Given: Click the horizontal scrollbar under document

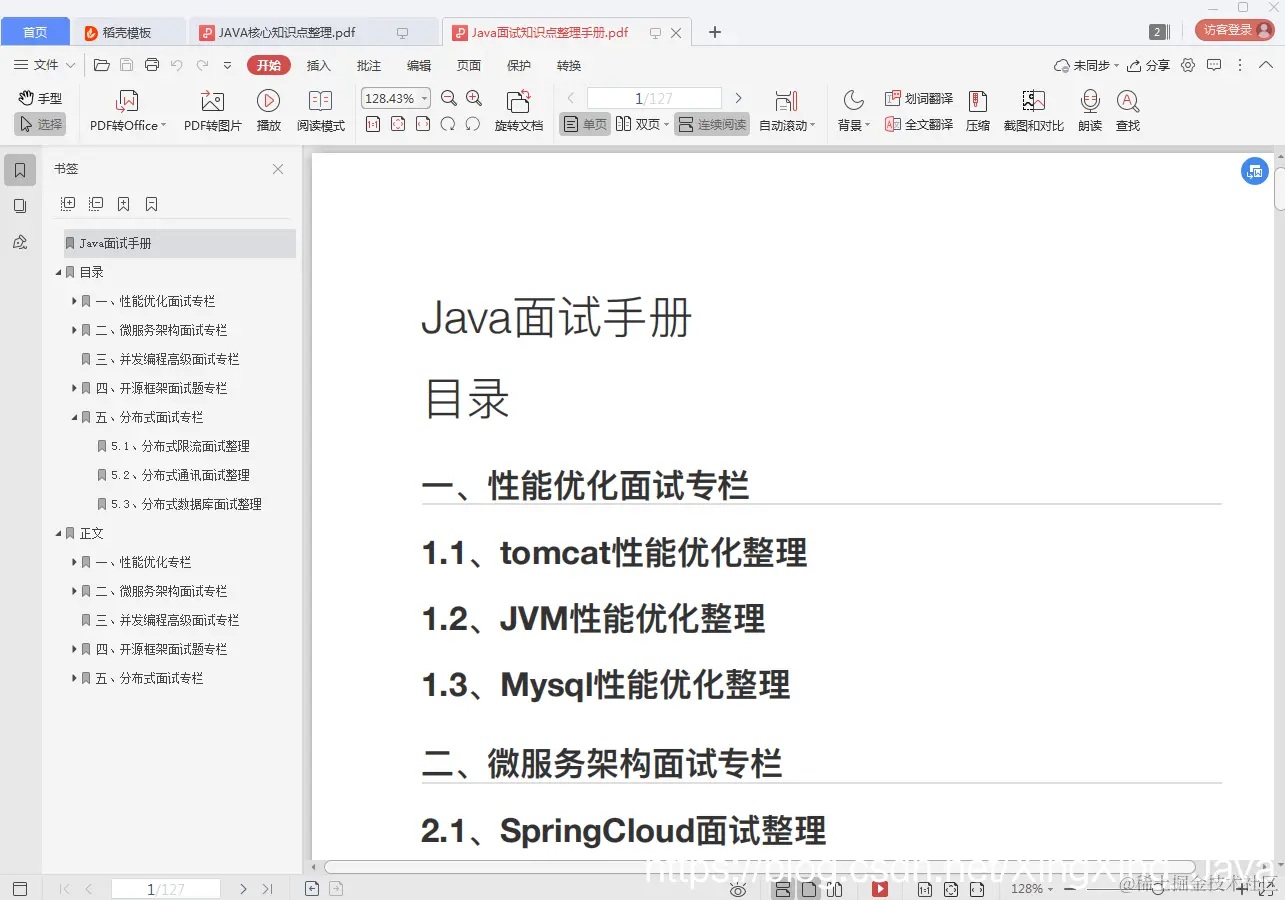Looking at the screenshot, I should click(758, 867).
